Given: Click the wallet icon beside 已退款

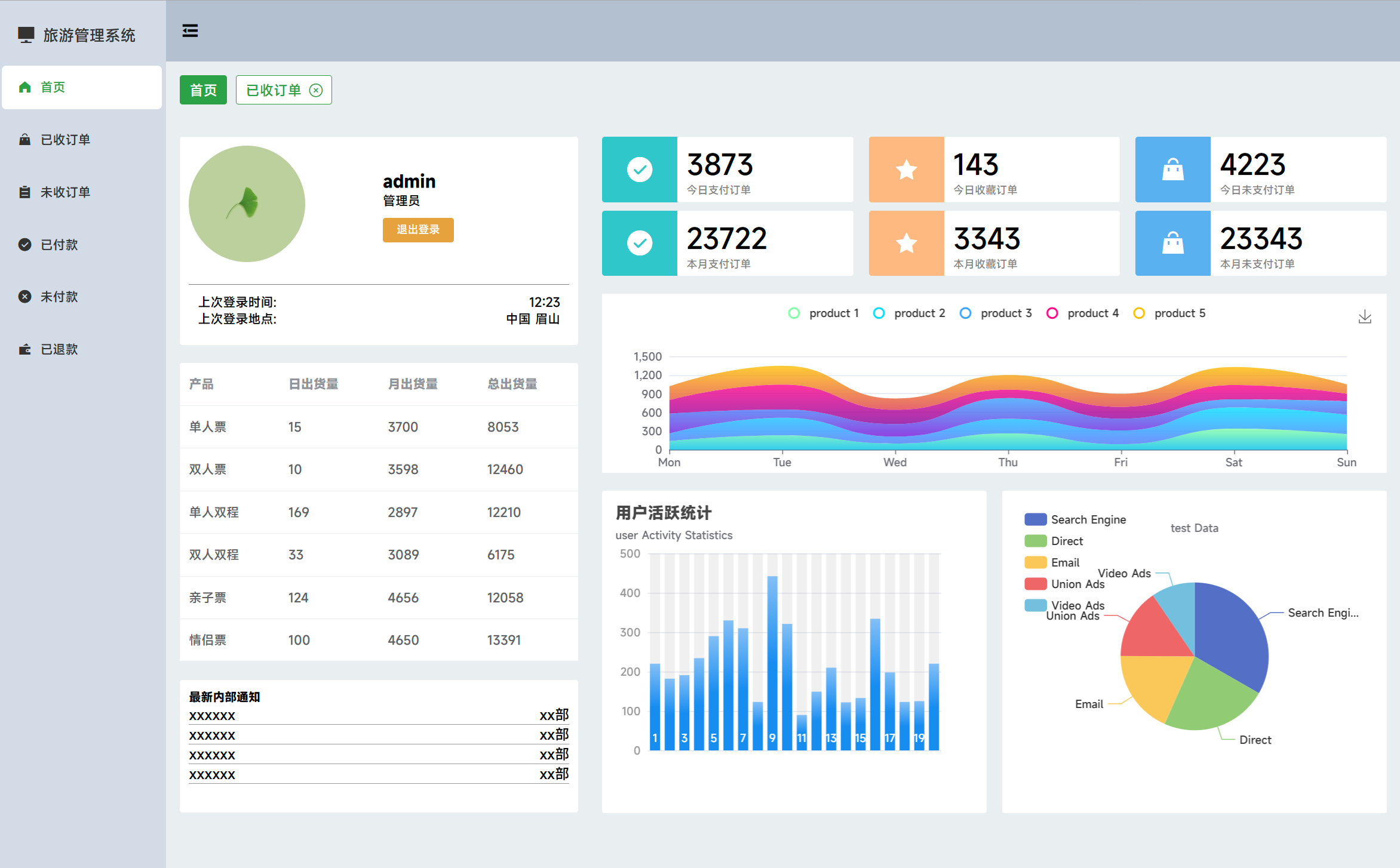Looking at the screenshot, I should (x=24, y=349).
